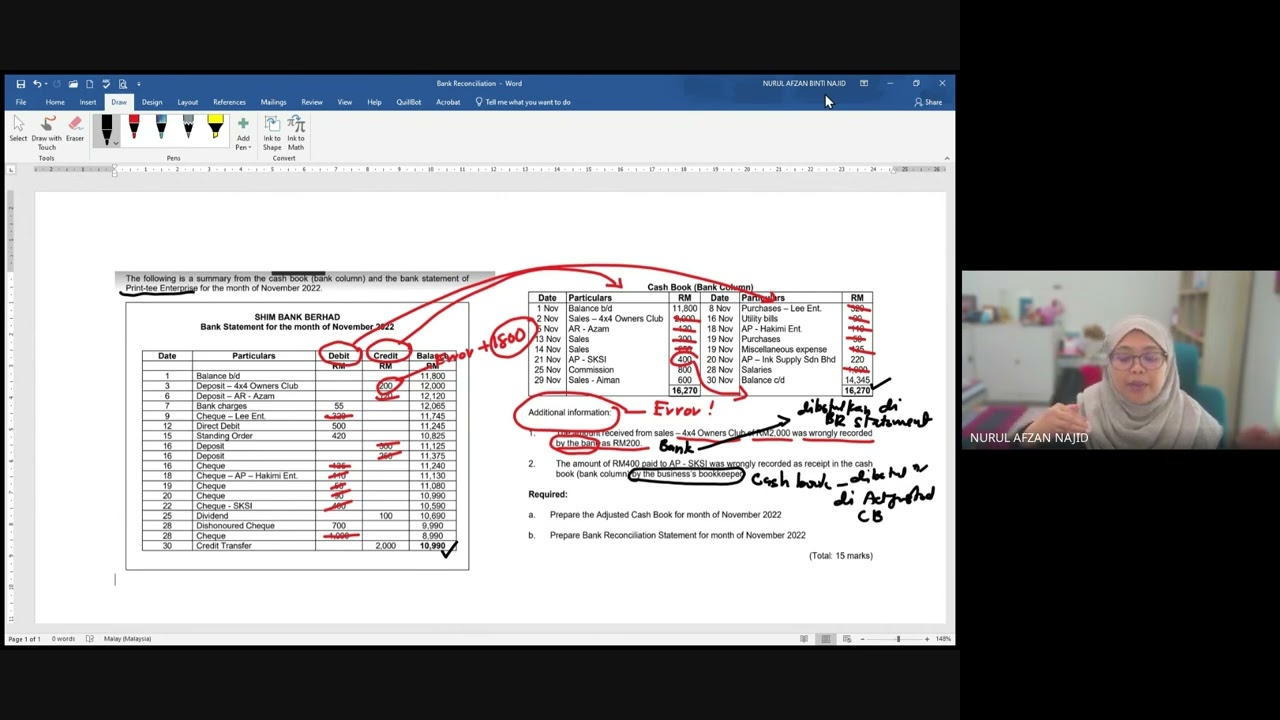This screenshot has width=1280, height=720.
Task: Switch to the Home tab
Action: (55, 102)
